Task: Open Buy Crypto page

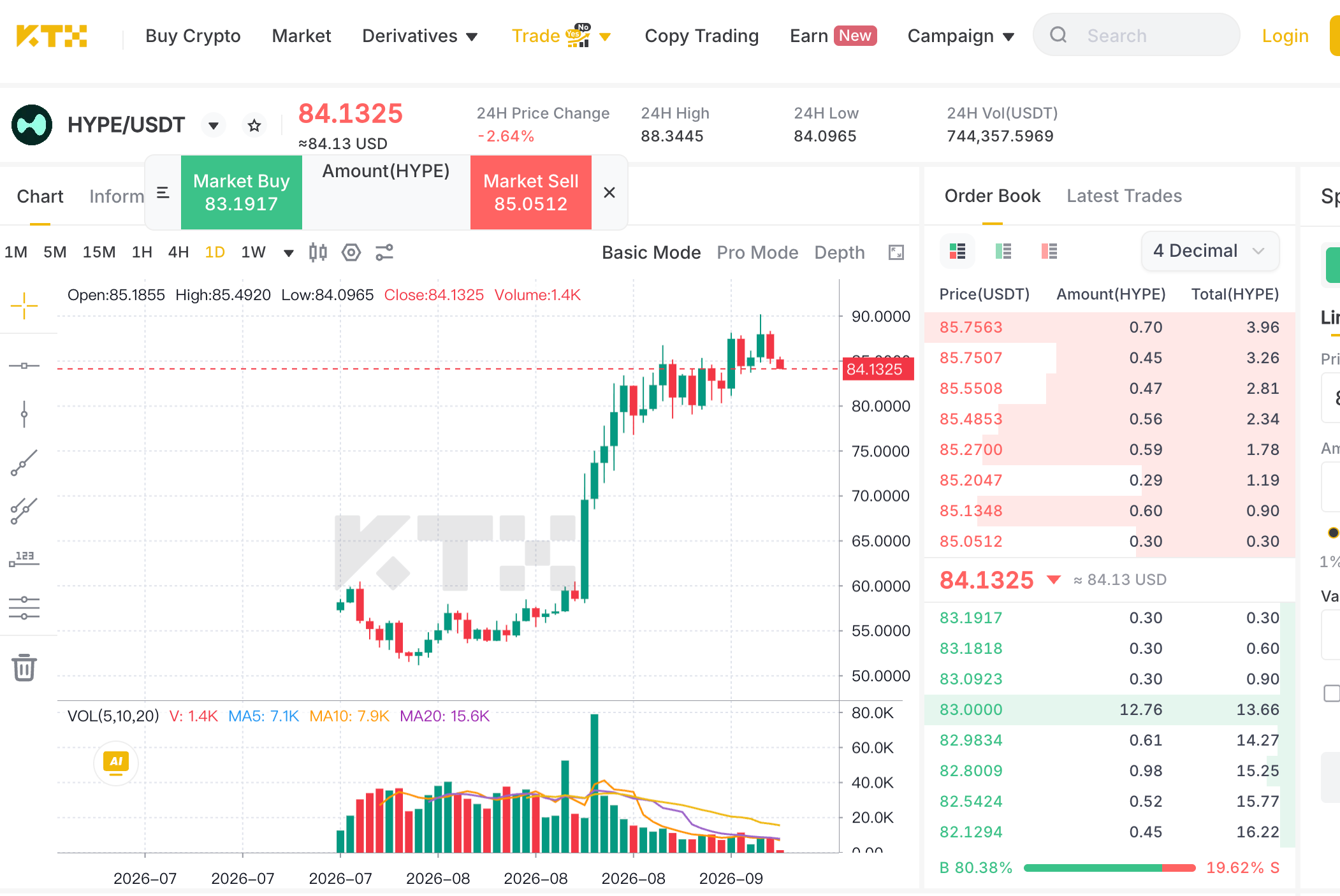Action: pyautogui.click(x=193, y=36)
